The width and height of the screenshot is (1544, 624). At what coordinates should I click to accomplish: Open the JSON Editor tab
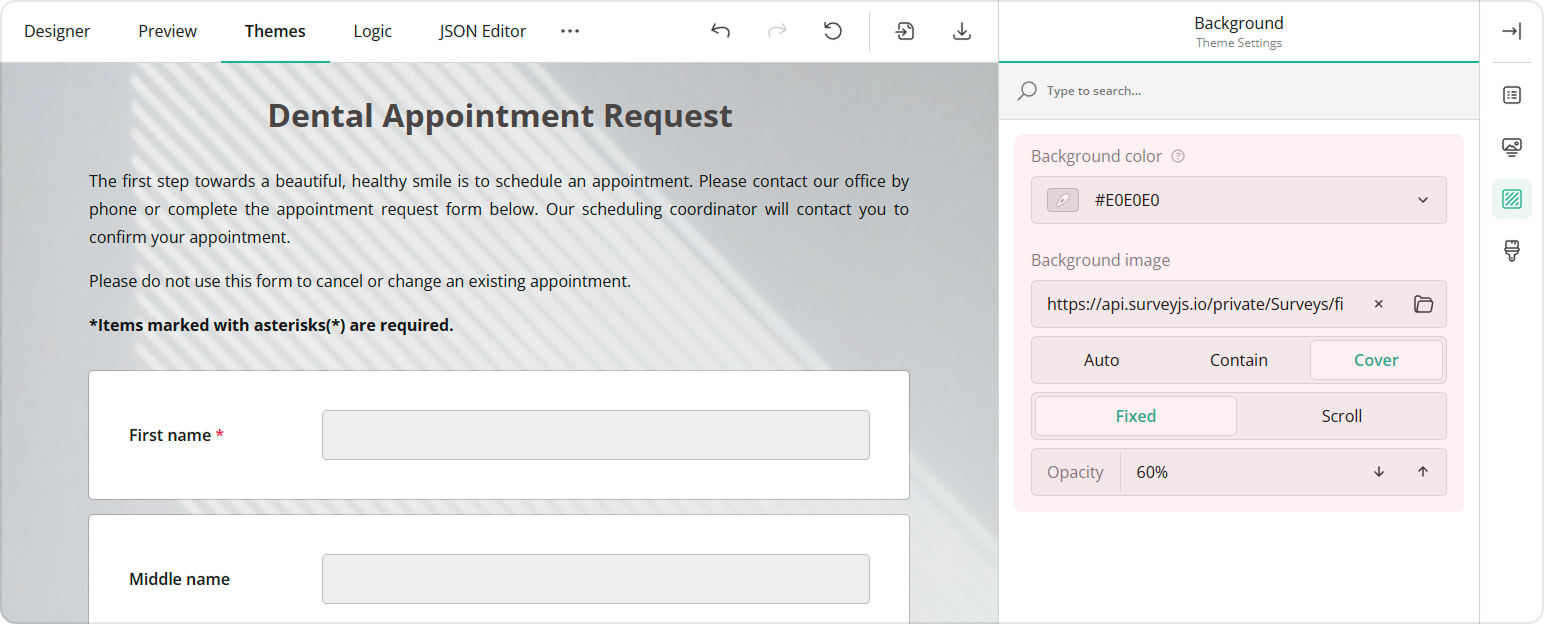[482, 31]
